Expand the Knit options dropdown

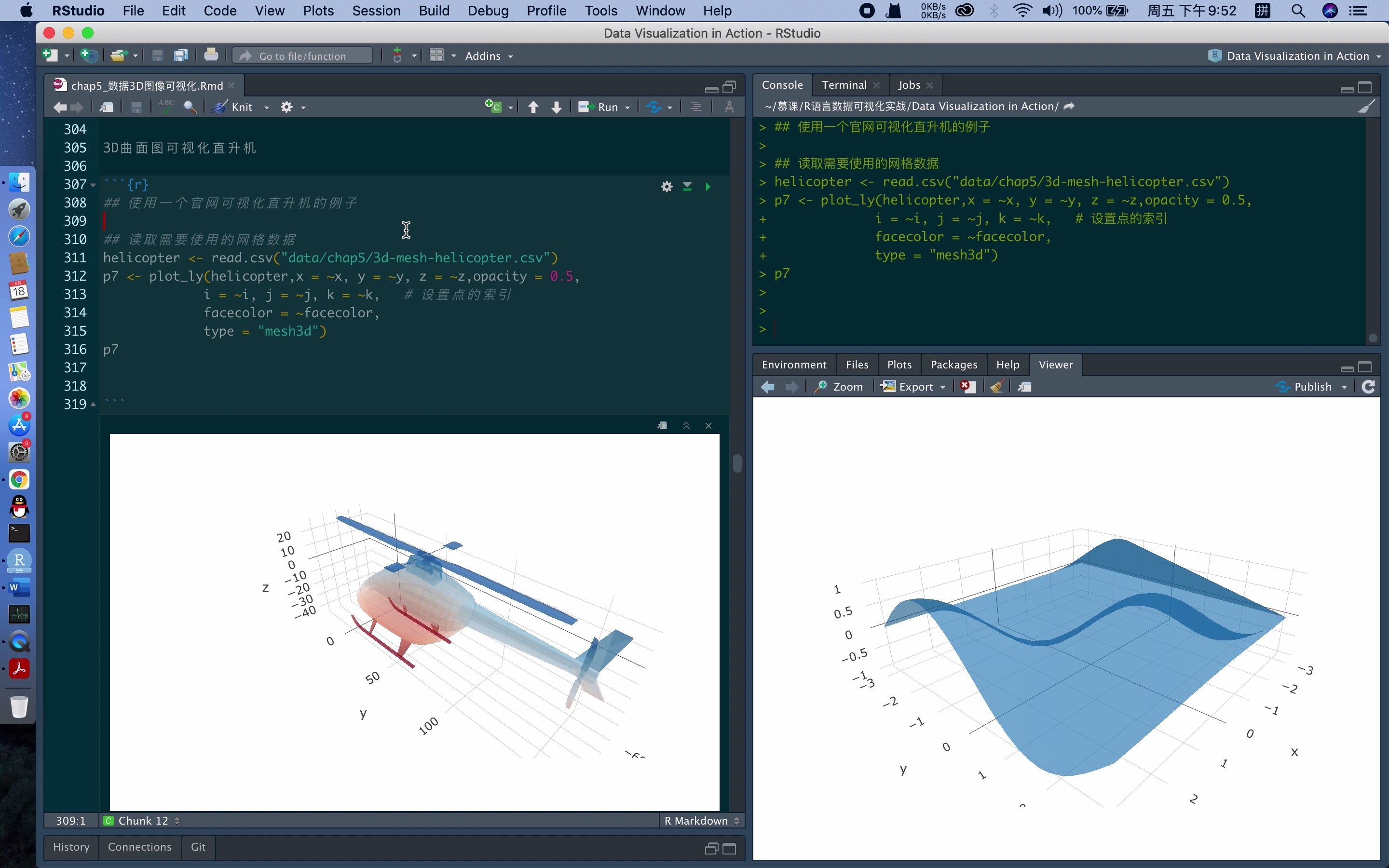coord(266,108)
